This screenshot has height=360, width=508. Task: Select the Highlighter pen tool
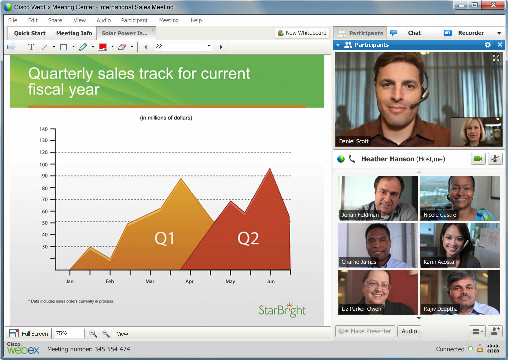83,47
